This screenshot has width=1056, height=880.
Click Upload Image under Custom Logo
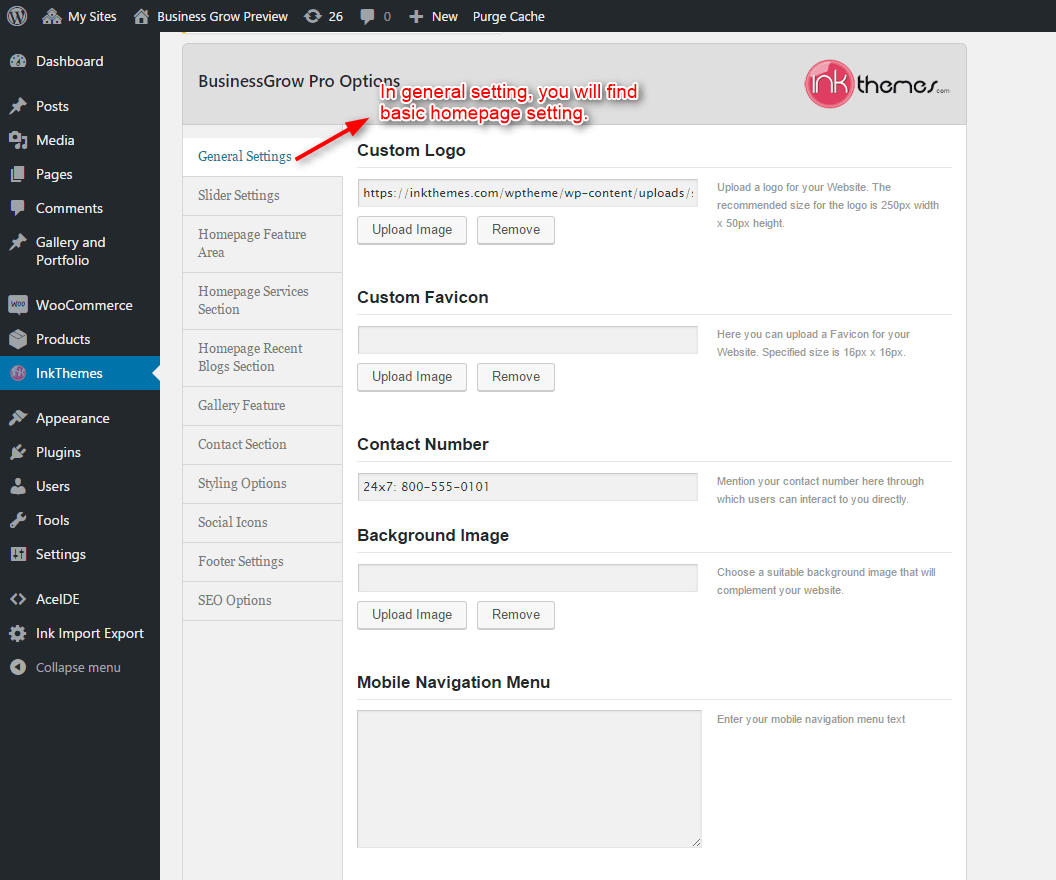click(412, 229)
